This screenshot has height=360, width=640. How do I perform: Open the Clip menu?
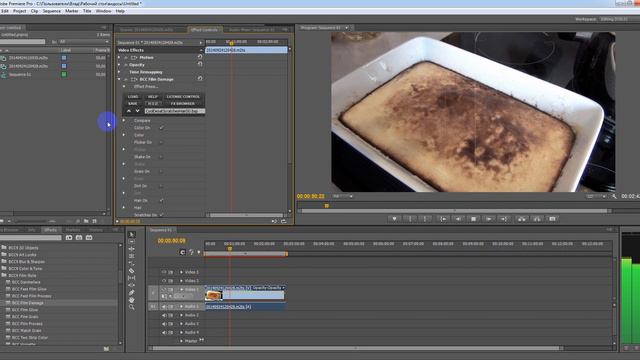point(34,11)
